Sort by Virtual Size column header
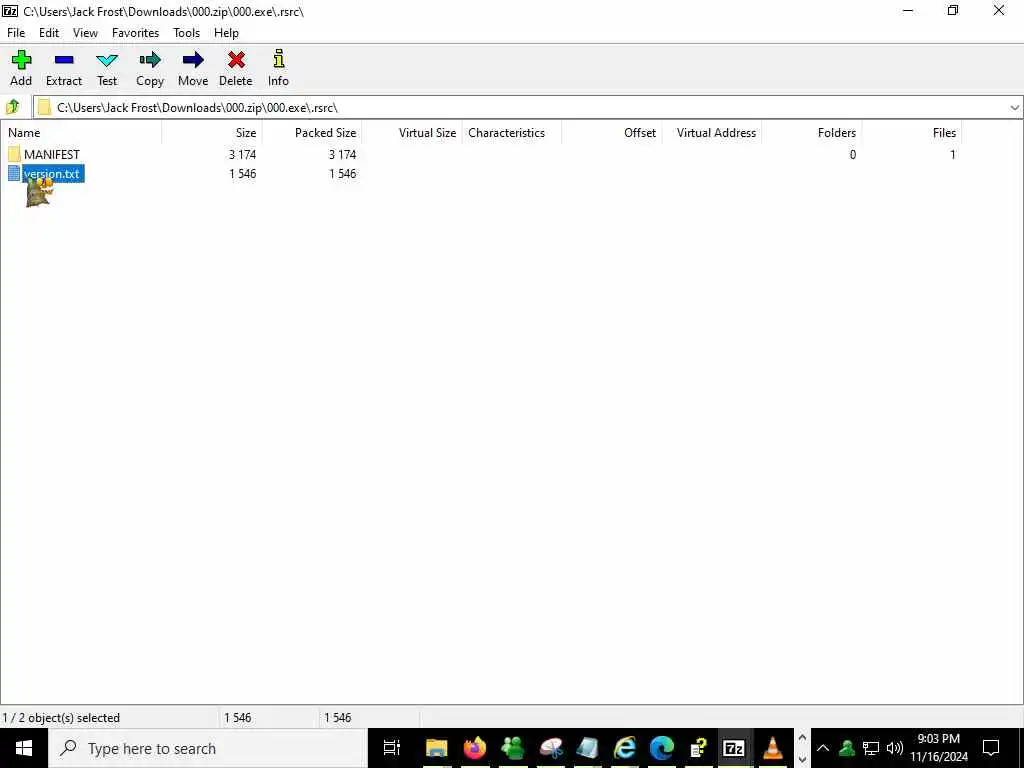The image size is (1024, 768). pyautogui.click(x=411, y=133)
